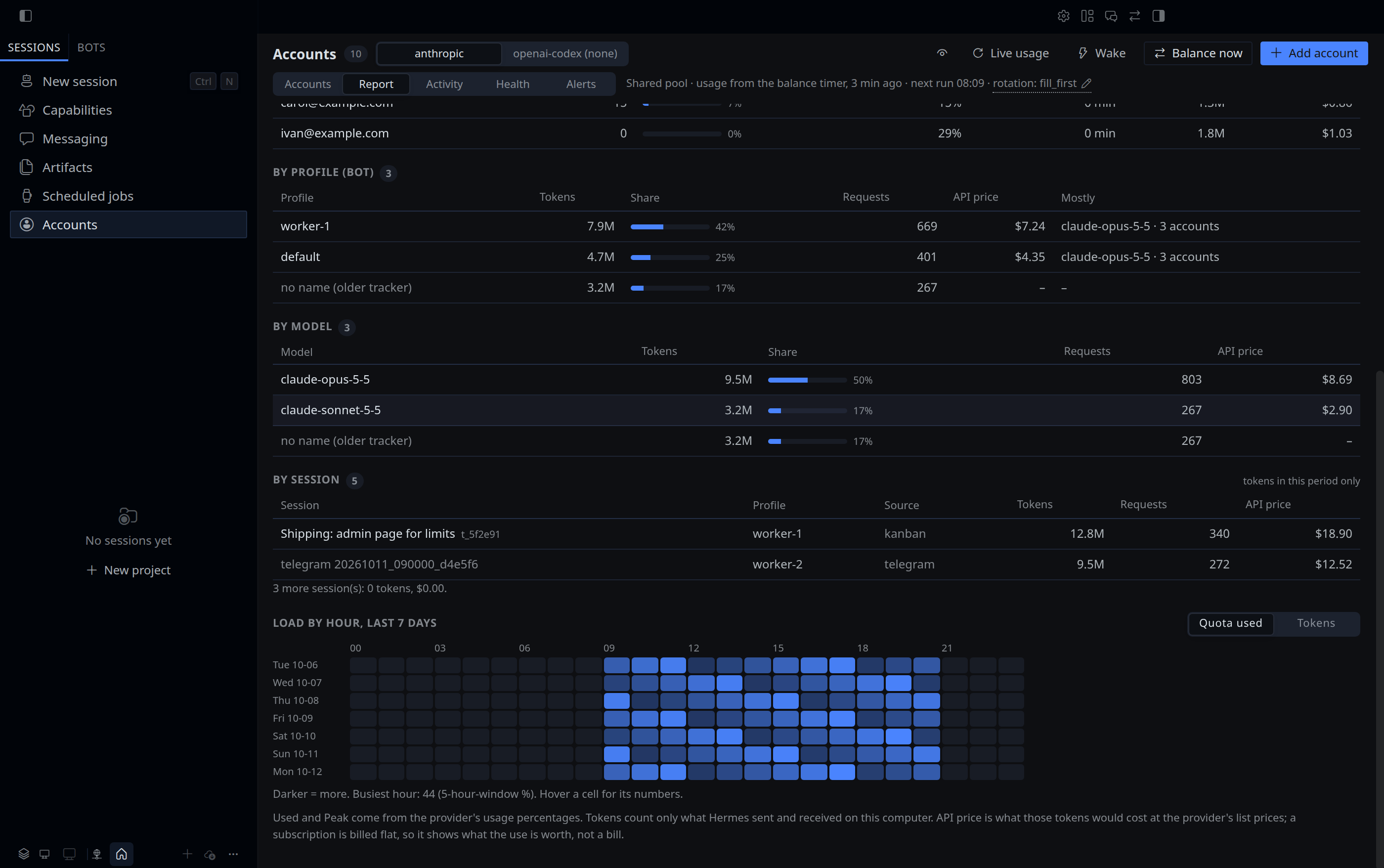
Task: Click the Balance now button
Action: tap(1198, 53)
